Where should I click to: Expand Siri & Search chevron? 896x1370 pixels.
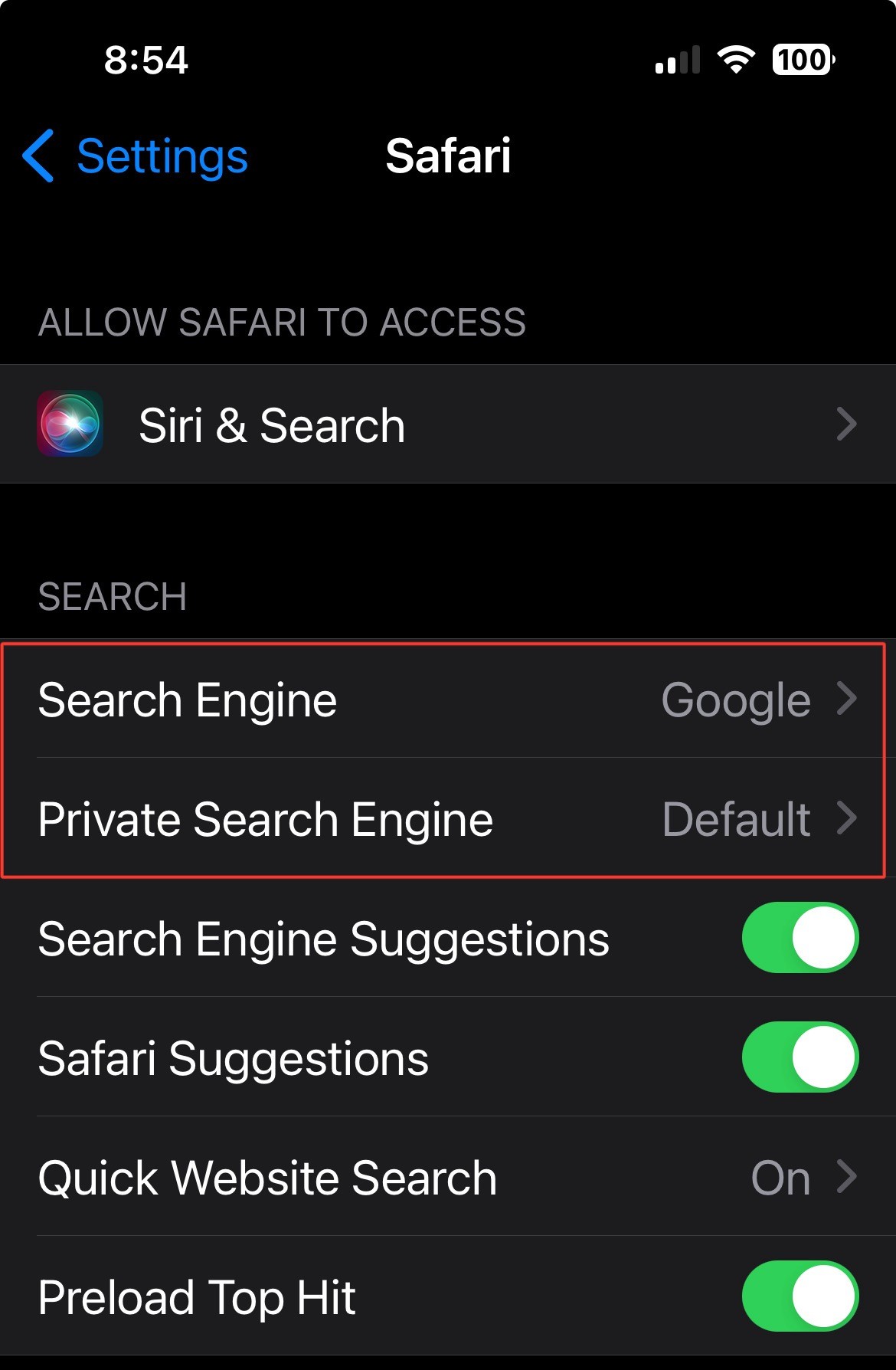[846, 424]
